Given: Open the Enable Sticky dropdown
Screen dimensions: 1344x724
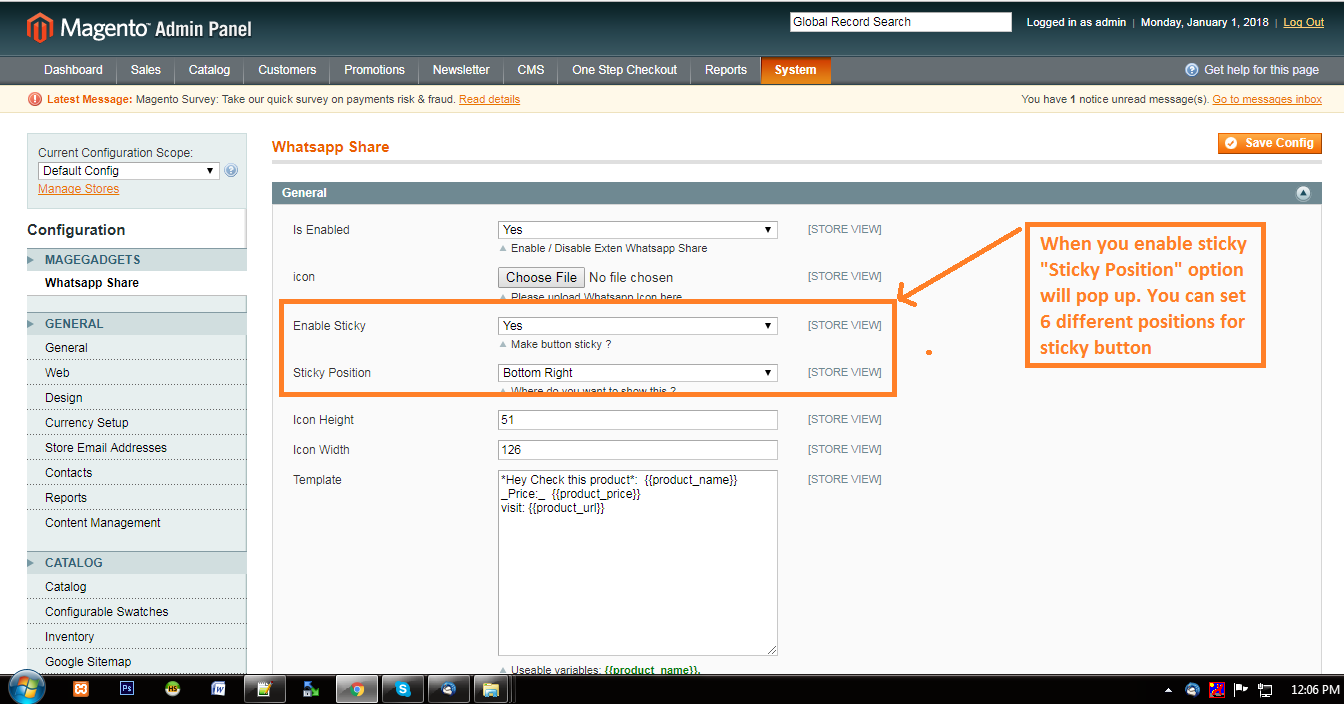Looking at the screenshot, I should point(638,326).
